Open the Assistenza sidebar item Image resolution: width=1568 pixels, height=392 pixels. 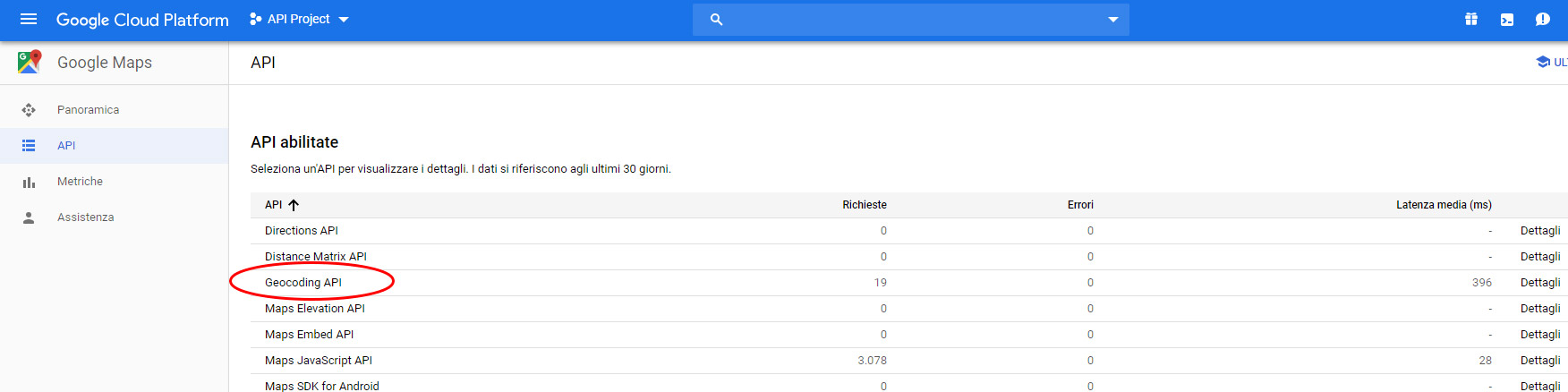point(115,217)
